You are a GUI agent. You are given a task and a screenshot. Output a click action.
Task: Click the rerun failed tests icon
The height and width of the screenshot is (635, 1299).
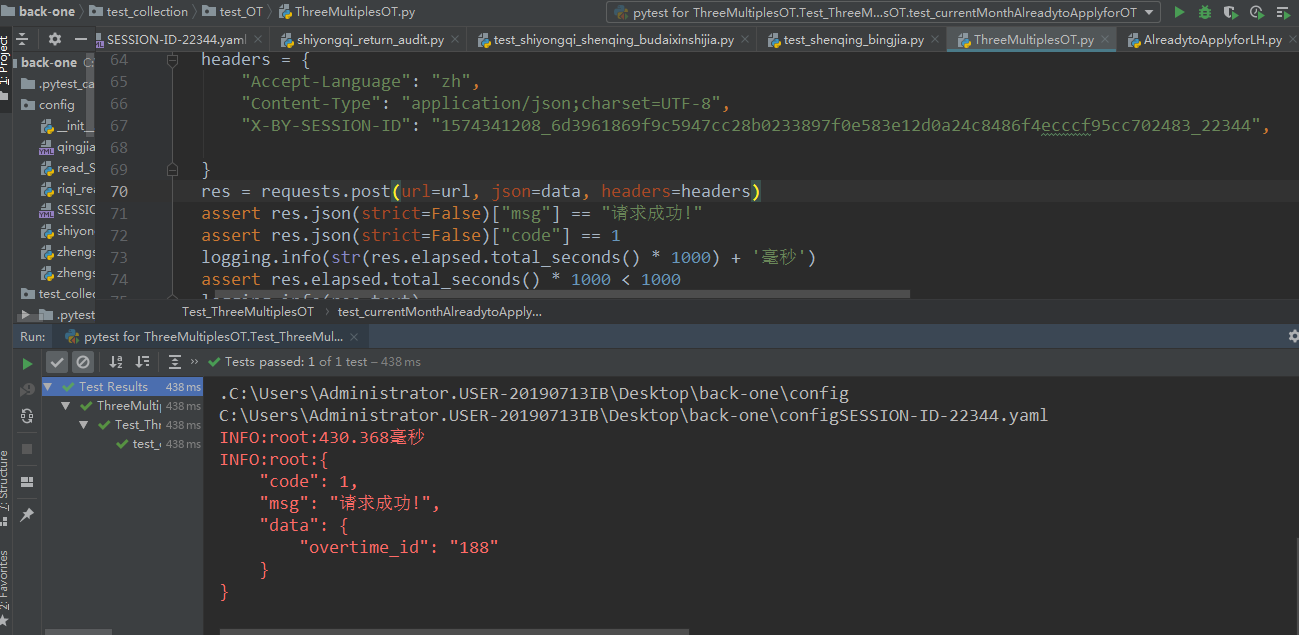click(27, 388)
